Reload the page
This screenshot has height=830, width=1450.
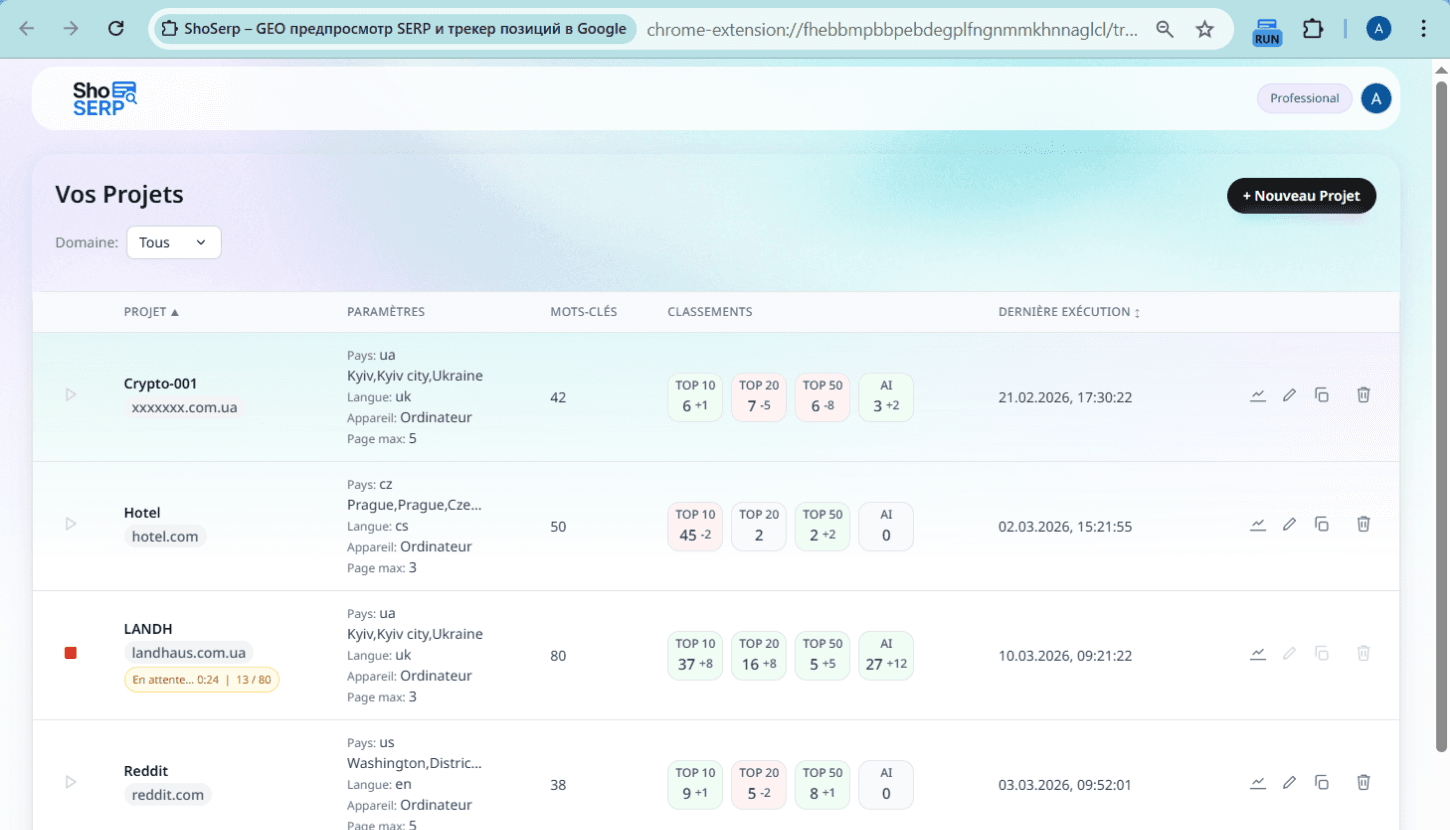coord(116,29)
